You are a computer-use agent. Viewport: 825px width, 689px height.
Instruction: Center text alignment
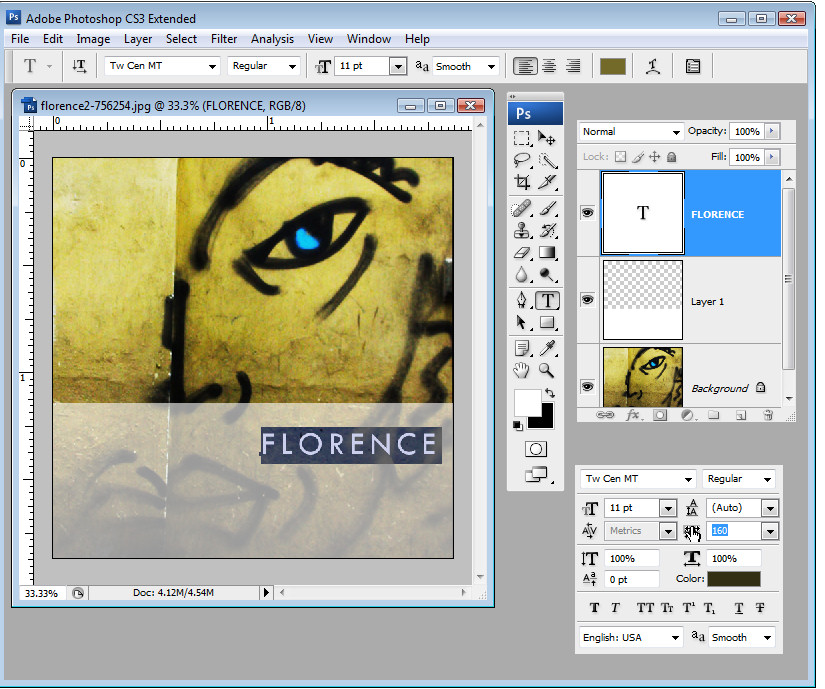[549, 66]
